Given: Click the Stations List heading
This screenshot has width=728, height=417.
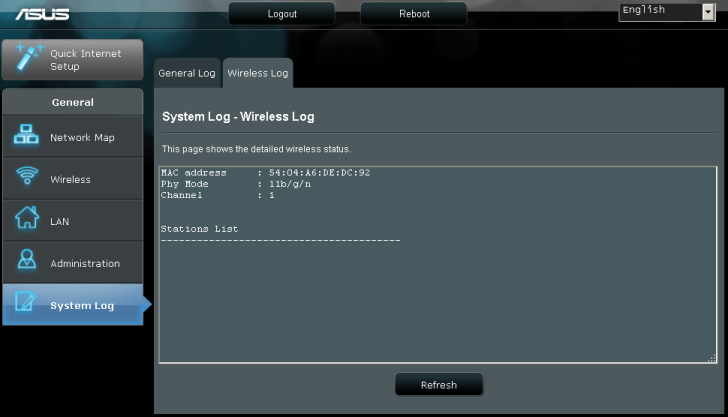Looking at the screenshot, I should click(199, 229).
